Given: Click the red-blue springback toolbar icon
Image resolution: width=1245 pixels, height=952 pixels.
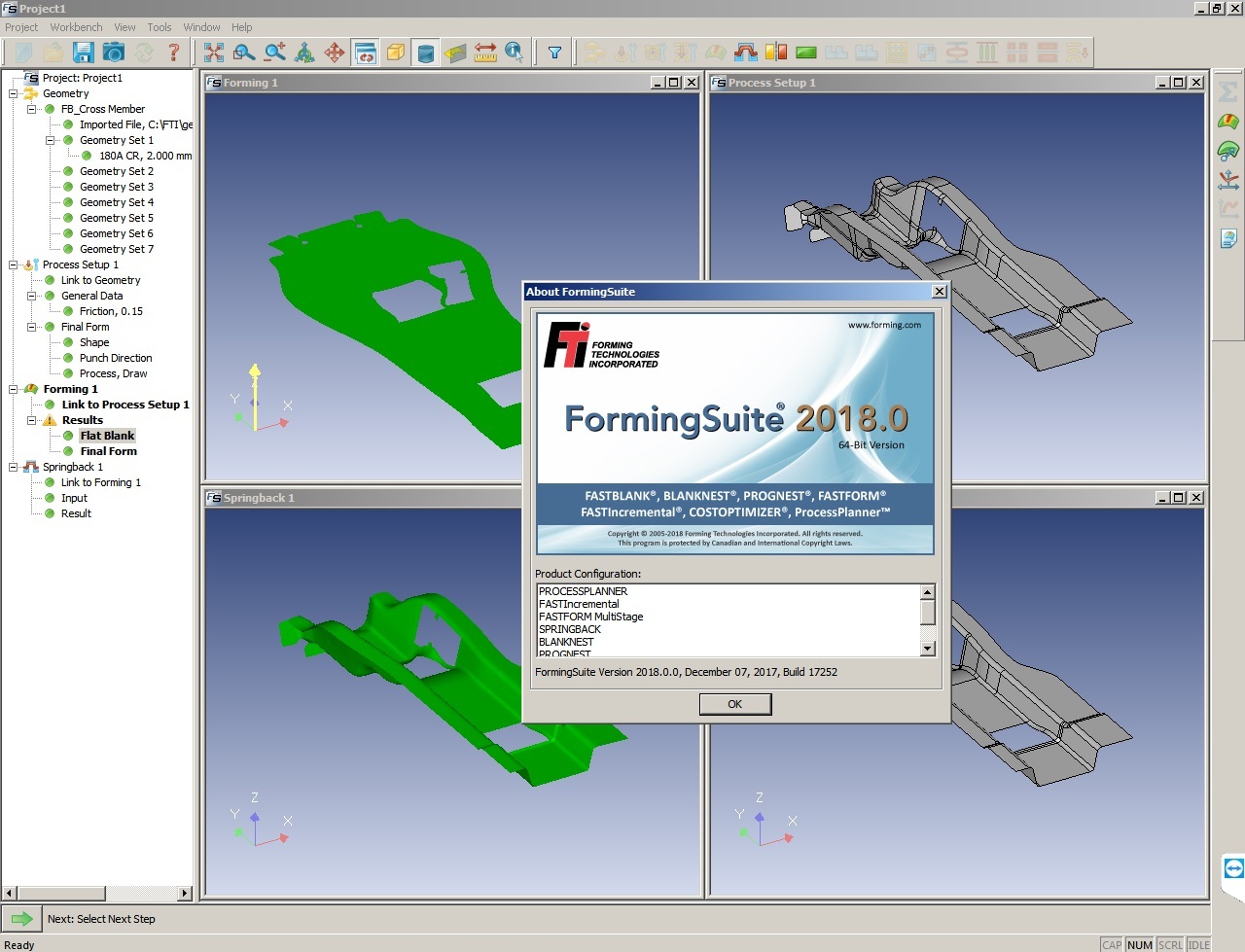Looking at the screenshot, I should tap(746, 53).
